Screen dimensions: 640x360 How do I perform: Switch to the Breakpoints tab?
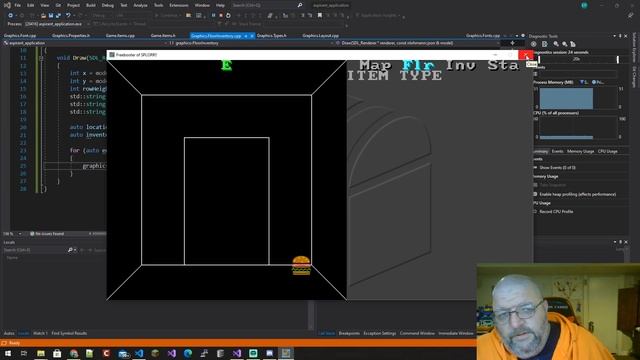(x=349, y=333)
